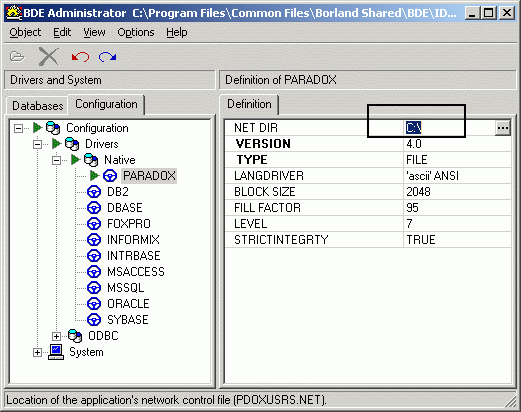The width and height of the screenshot is (521, 412).
Task: Click the ORACLE driver icon
Action: pyautogui.click(x=94, y=304)
